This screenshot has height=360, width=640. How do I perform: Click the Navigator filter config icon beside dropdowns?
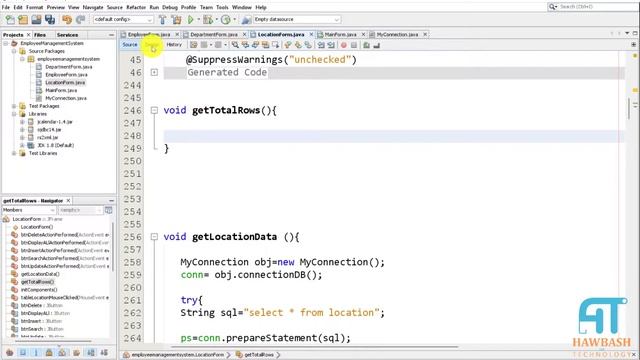pyautogui.click(x=109, y=210)
